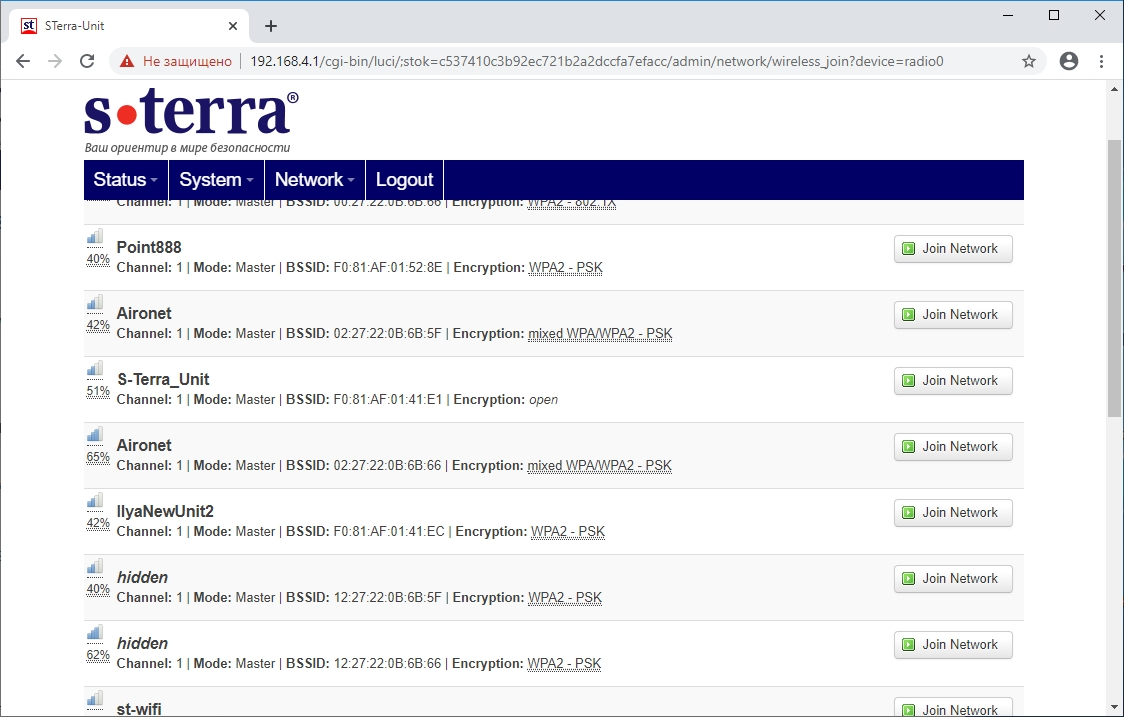The height and width of the screenshot is (717, 1124).
Task: Click the 'Не защищено' security label
Action: pos(187,61)
